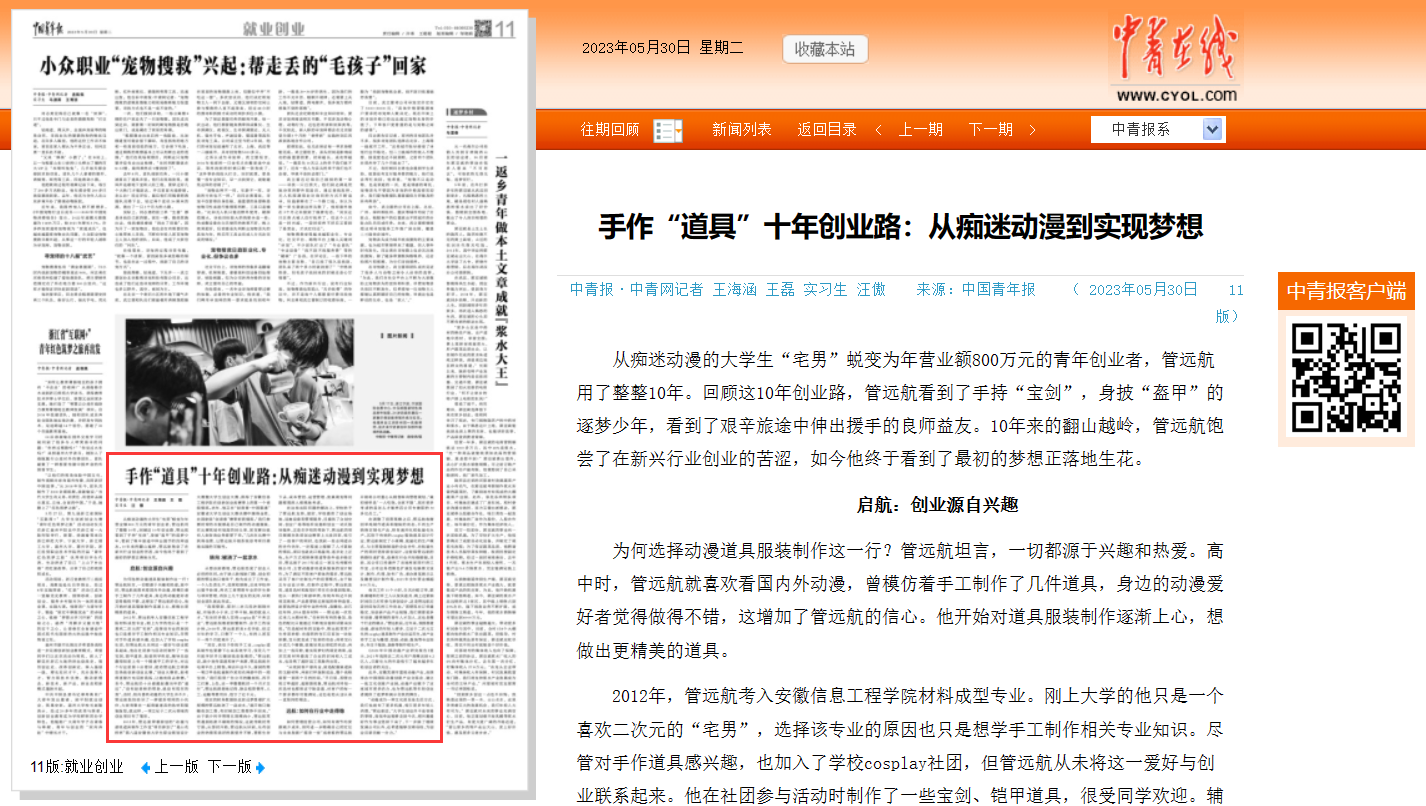1426x806 pixels.
Task: Open the past issues calendar list icon
Action: coord(667,130)
